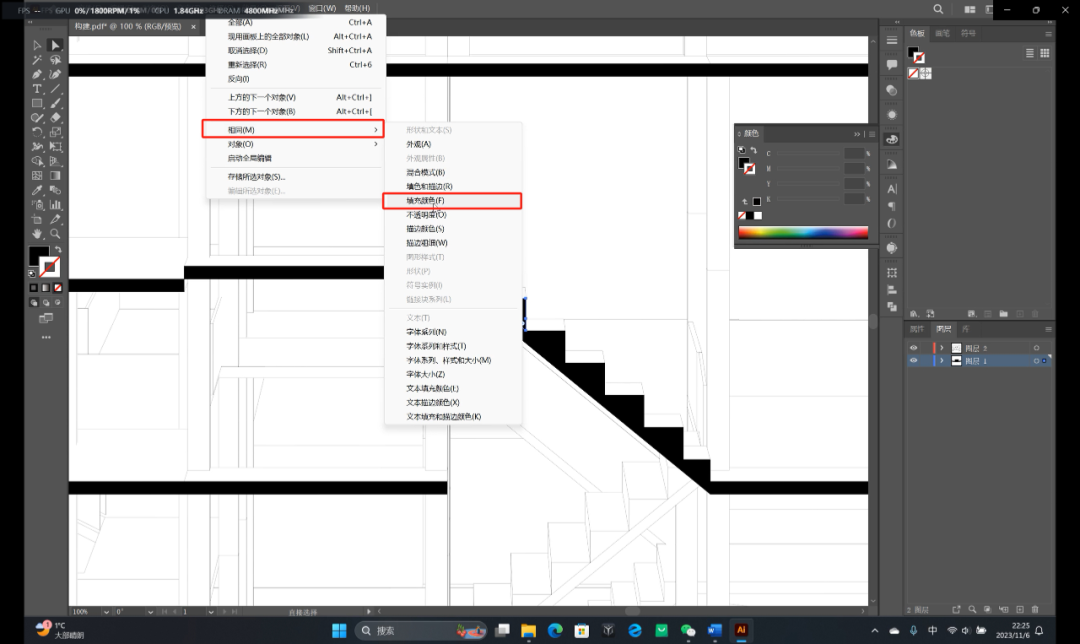This screenshot has width=1080, height=644.
Task: Select the Column Graph tool
Action: [55, 205]
